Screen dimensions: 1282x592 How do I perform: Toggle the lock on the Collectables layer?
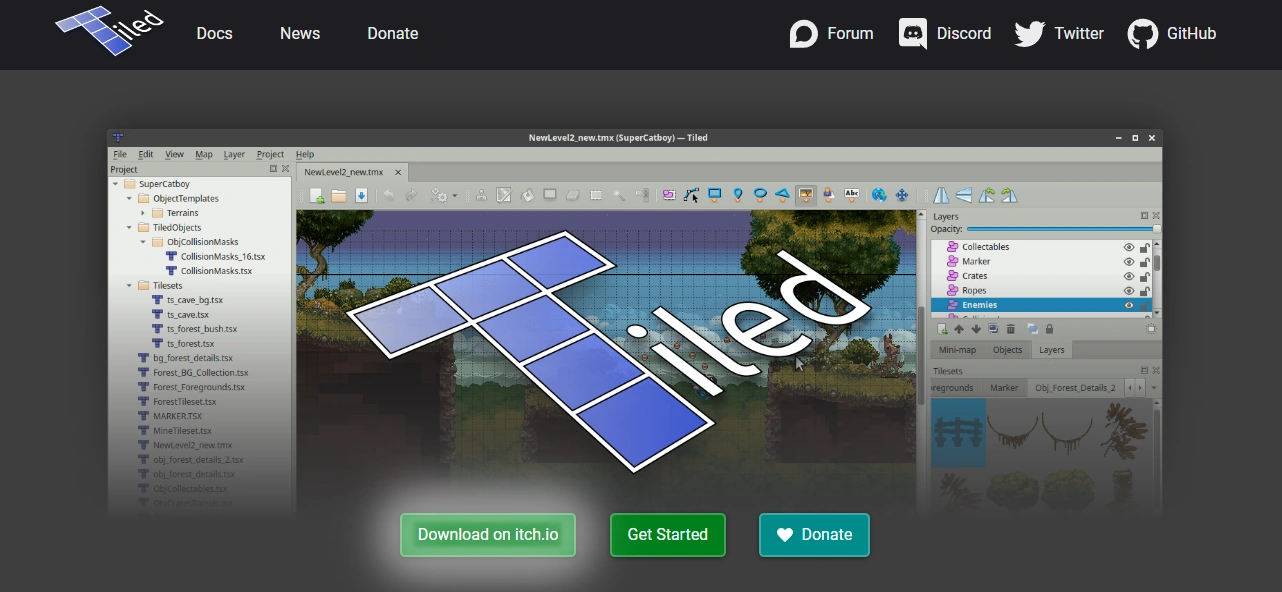(x=1145, y=247)
